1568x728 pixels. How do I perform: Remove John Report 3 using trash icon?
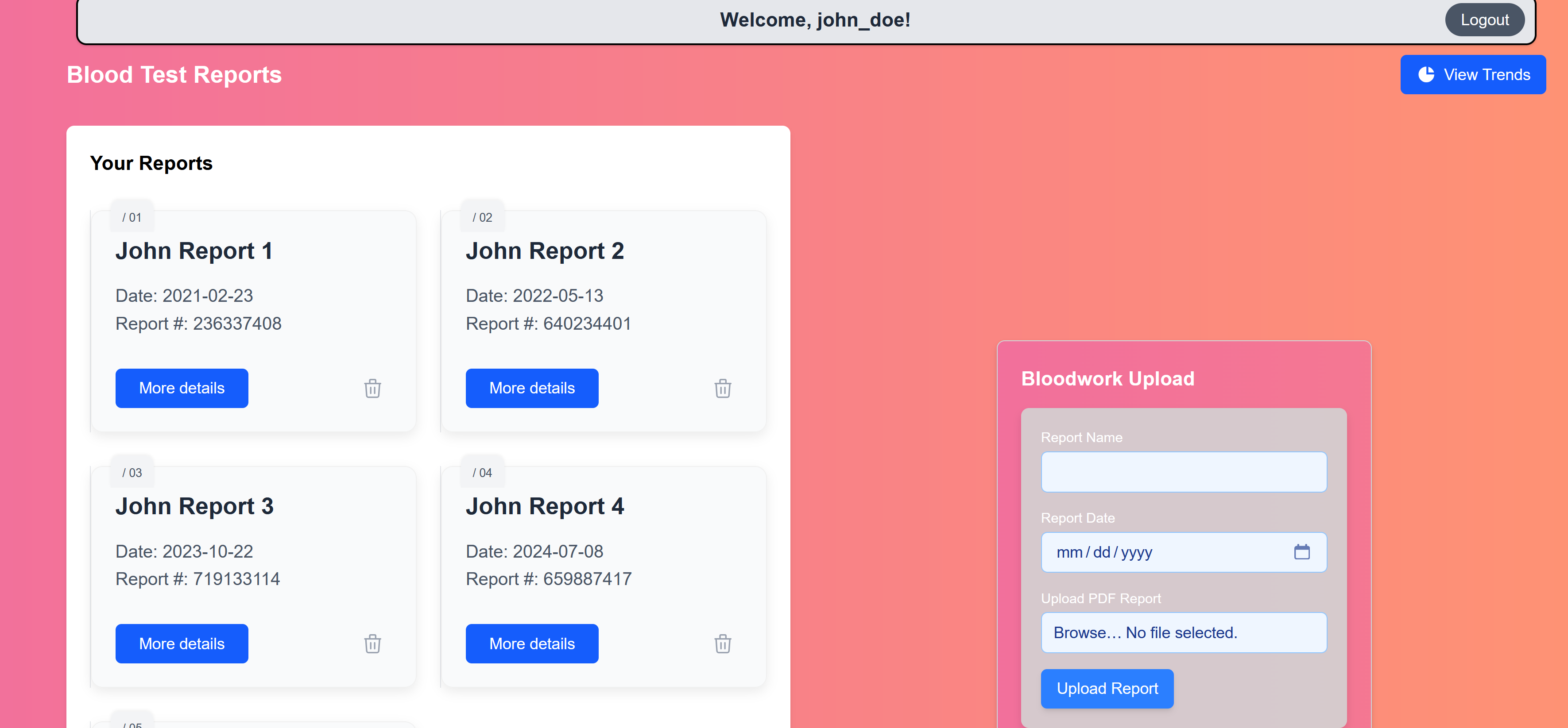[x=372, y=643]
